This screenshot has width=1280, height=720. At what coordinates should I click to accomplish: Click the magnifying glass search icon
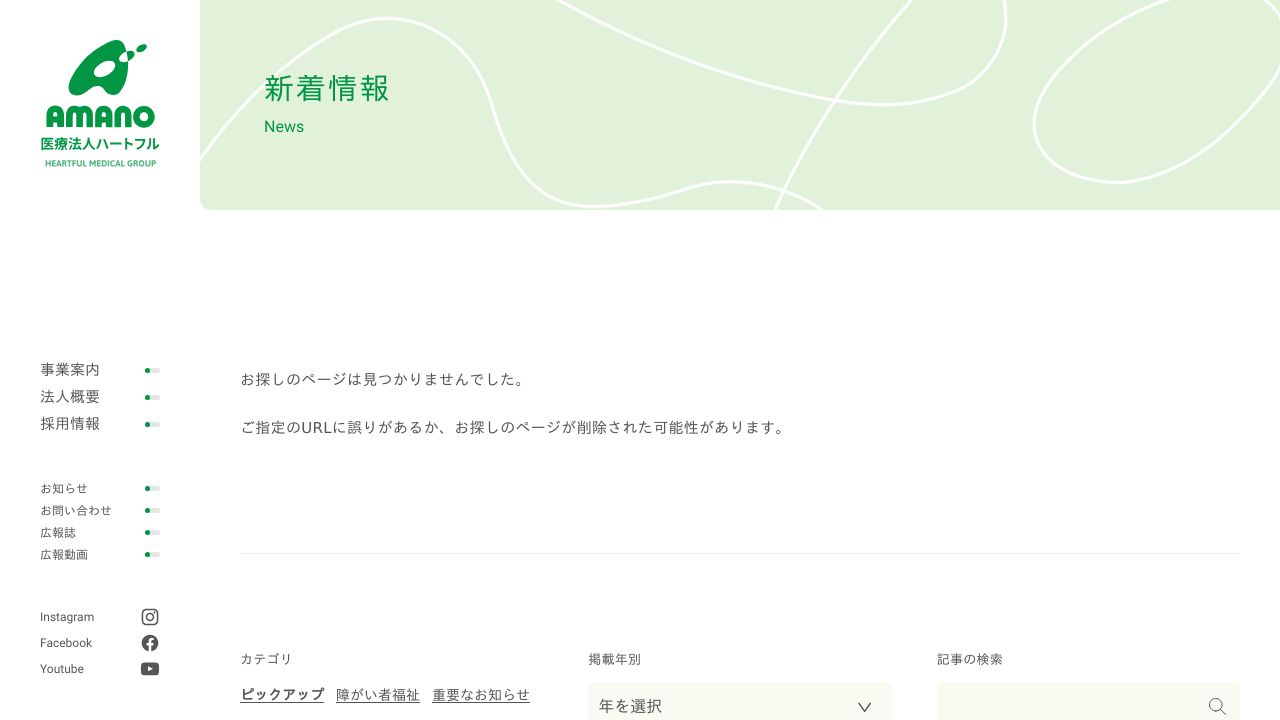[x=1217, y=706]
